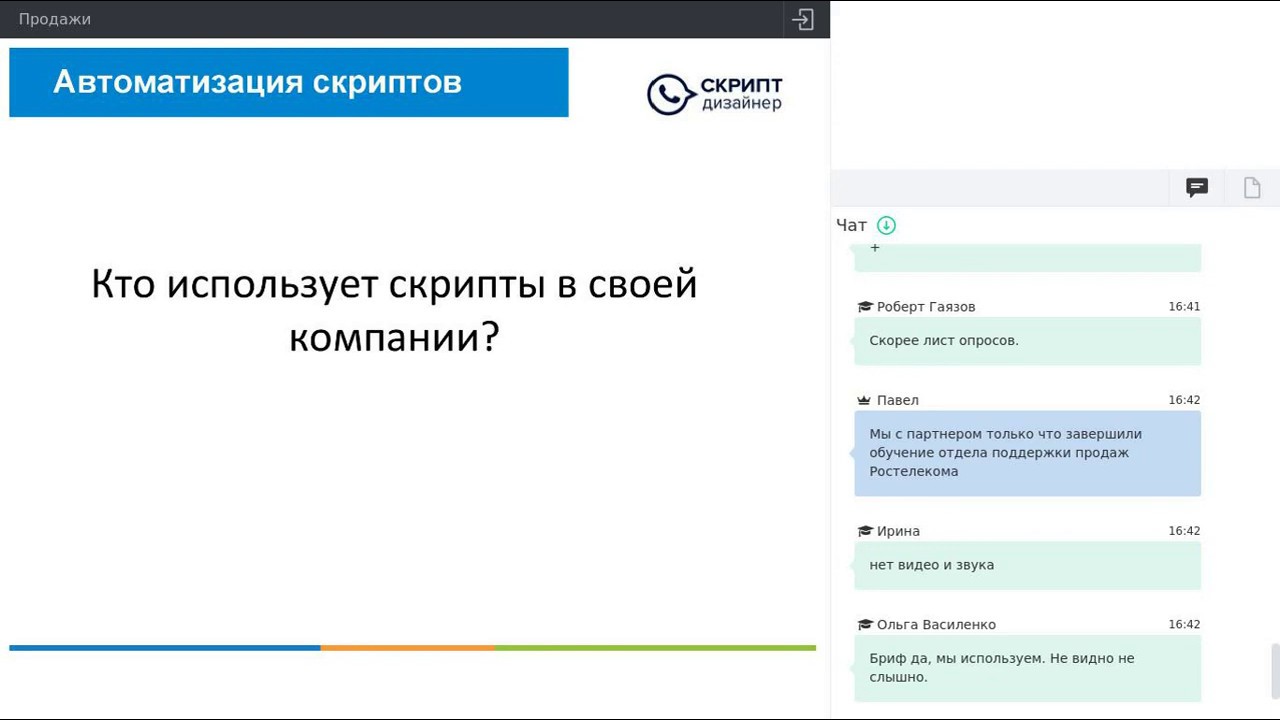Switch to the files document tab

[1252, 187]
